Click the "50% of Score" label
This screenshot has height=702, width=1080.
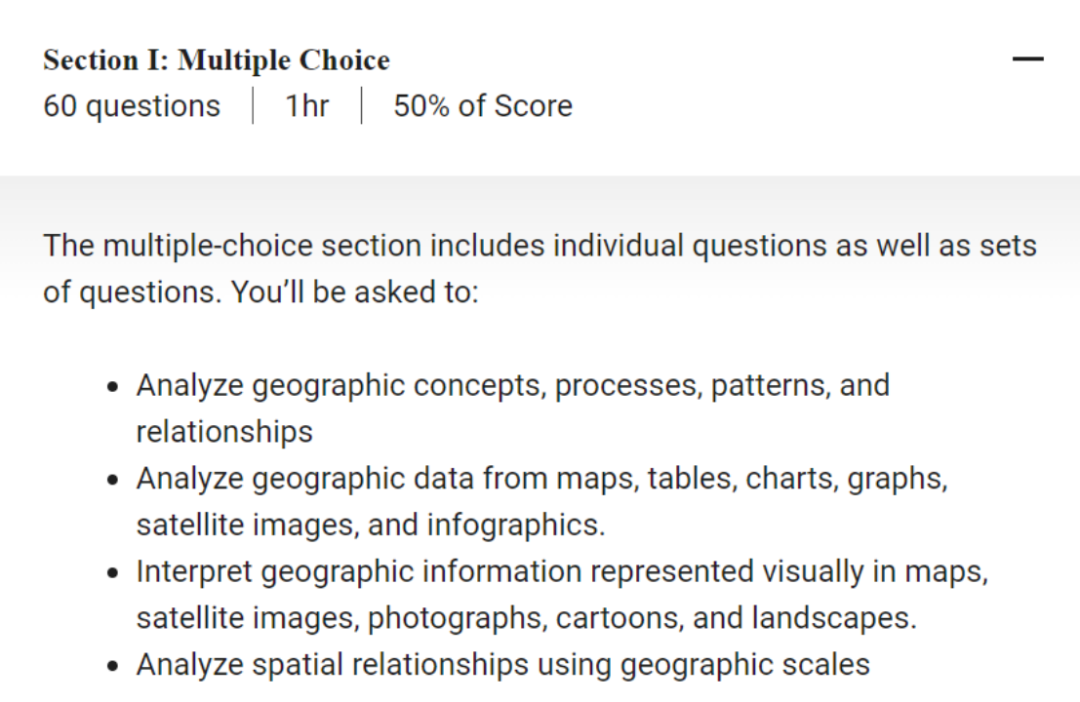tap(483, 106)
